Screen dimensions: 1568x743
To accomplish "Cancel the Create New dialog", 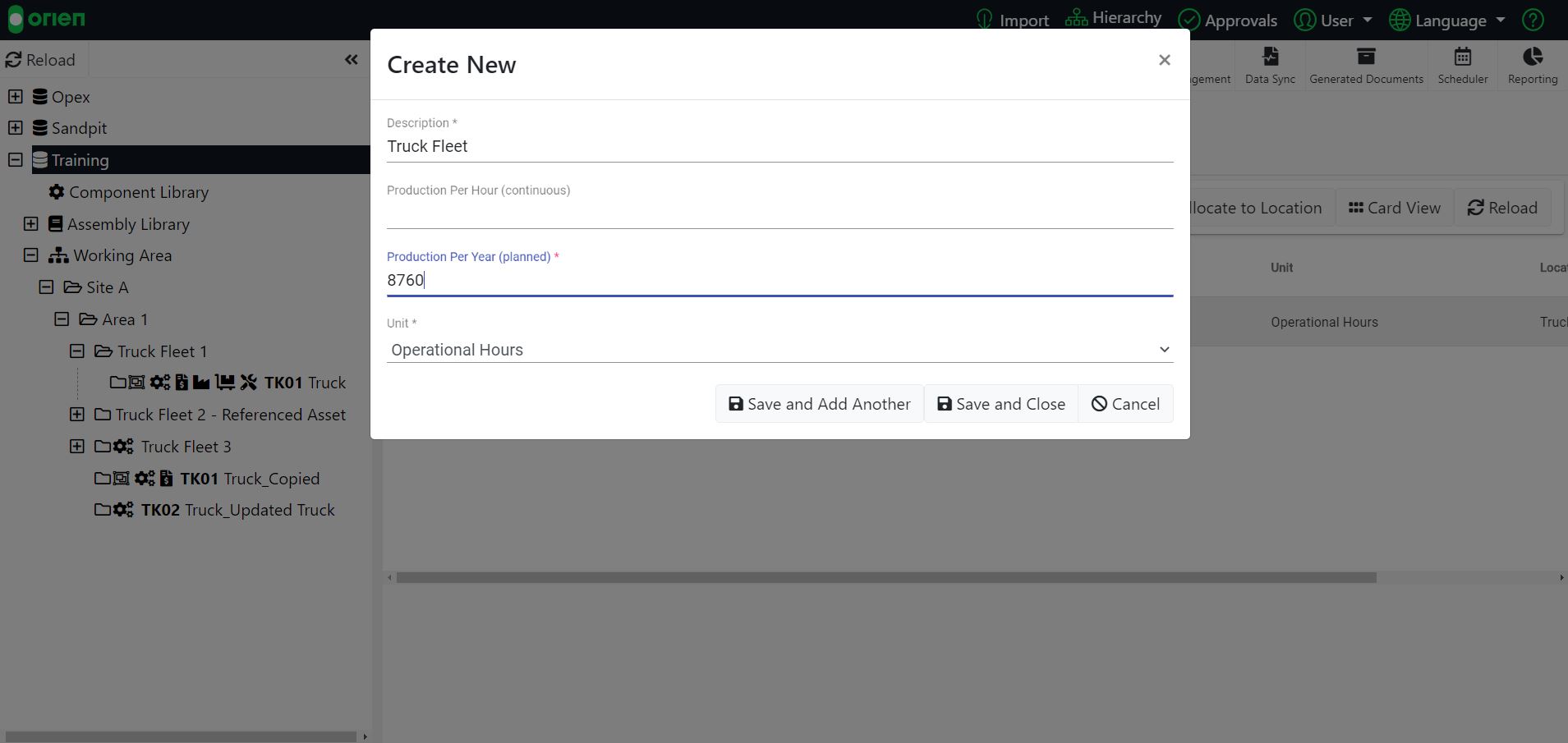I will [x=1125, y=404].
